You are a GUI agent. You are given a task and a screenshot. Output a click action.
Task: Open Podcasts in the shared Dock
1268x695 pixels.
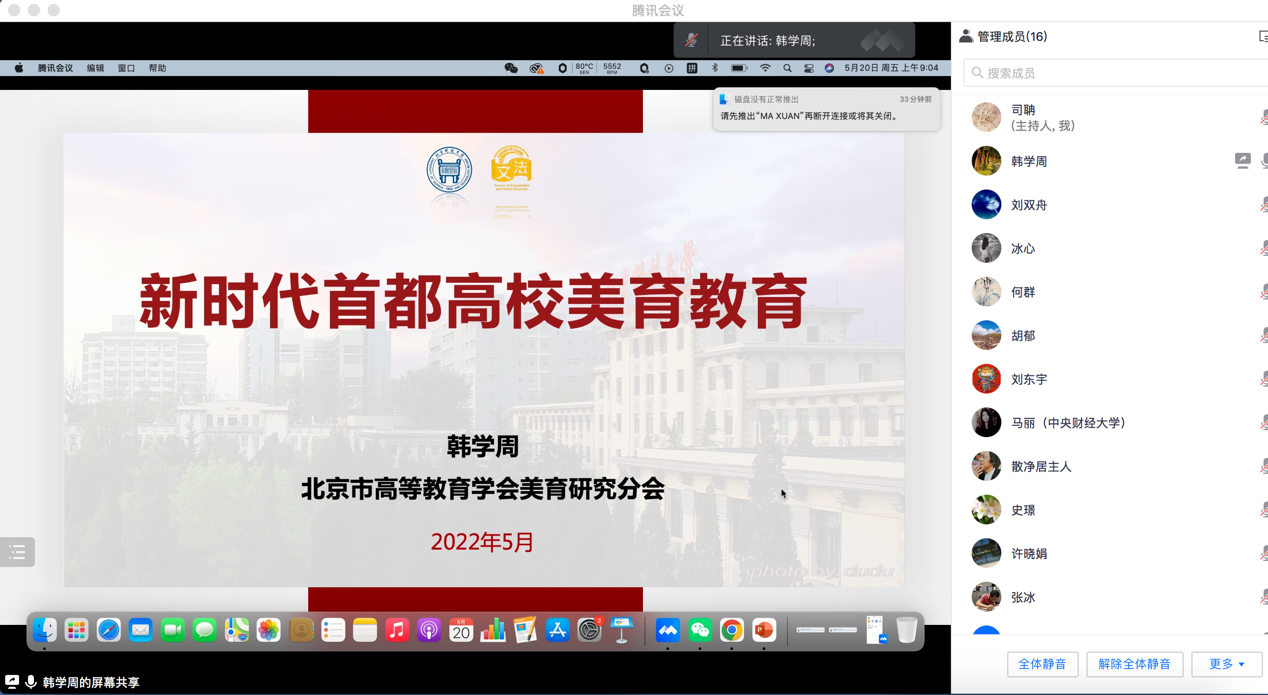point(429,630)
